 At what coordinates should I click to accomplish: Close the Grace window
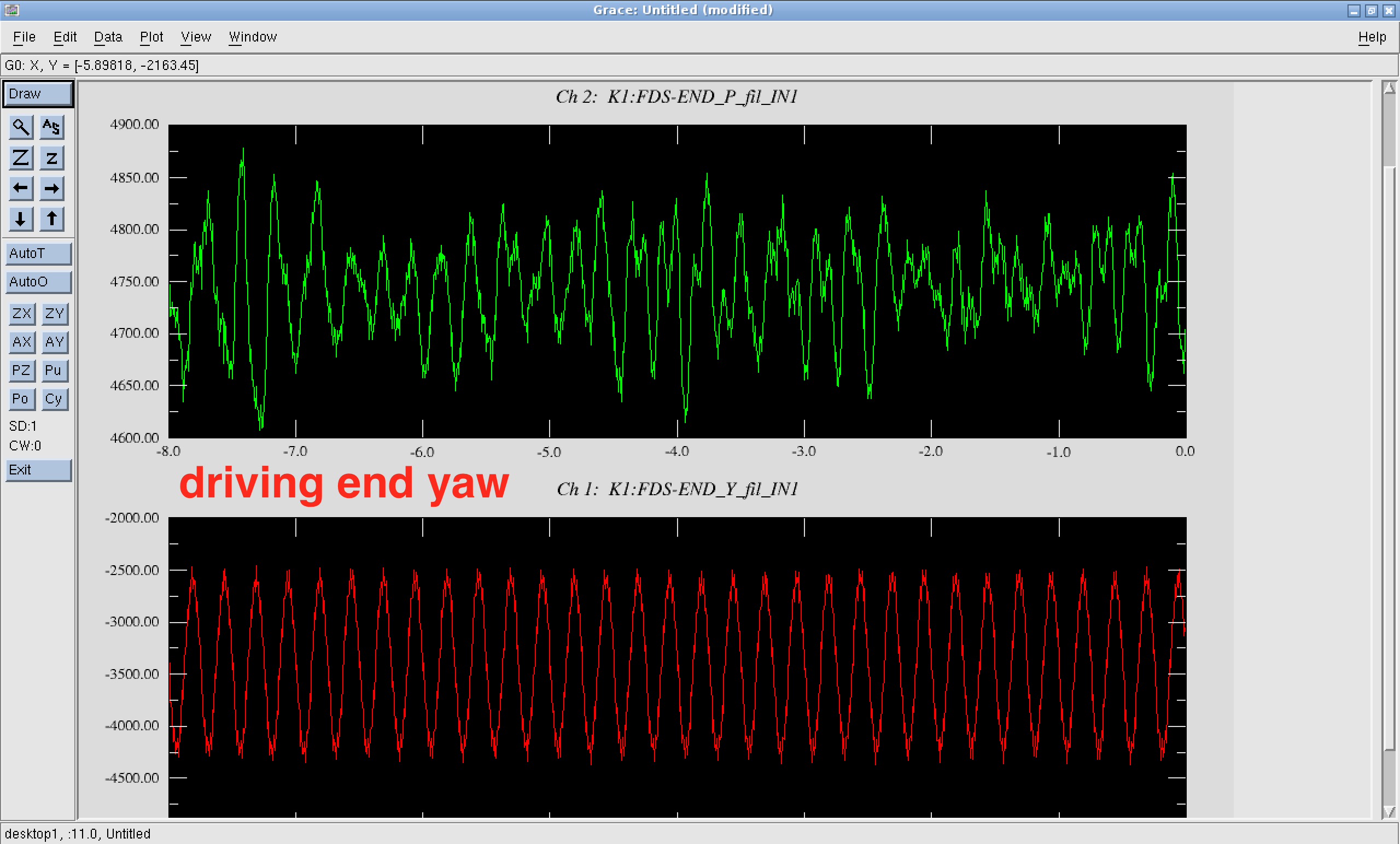[x=1389, y=11]
